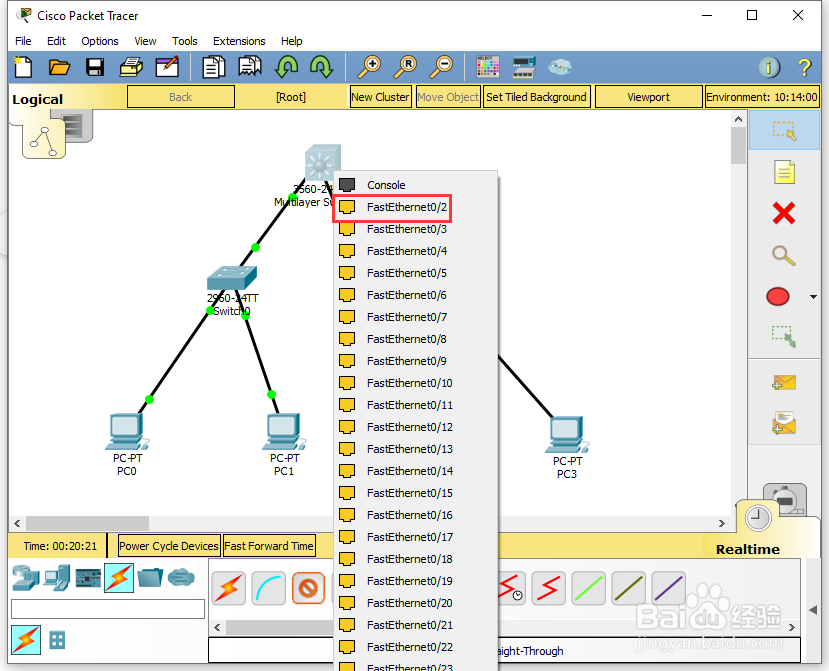Choose Console from the port list
This screenshot has width=829, height=671.
click(x=416, y=185)
